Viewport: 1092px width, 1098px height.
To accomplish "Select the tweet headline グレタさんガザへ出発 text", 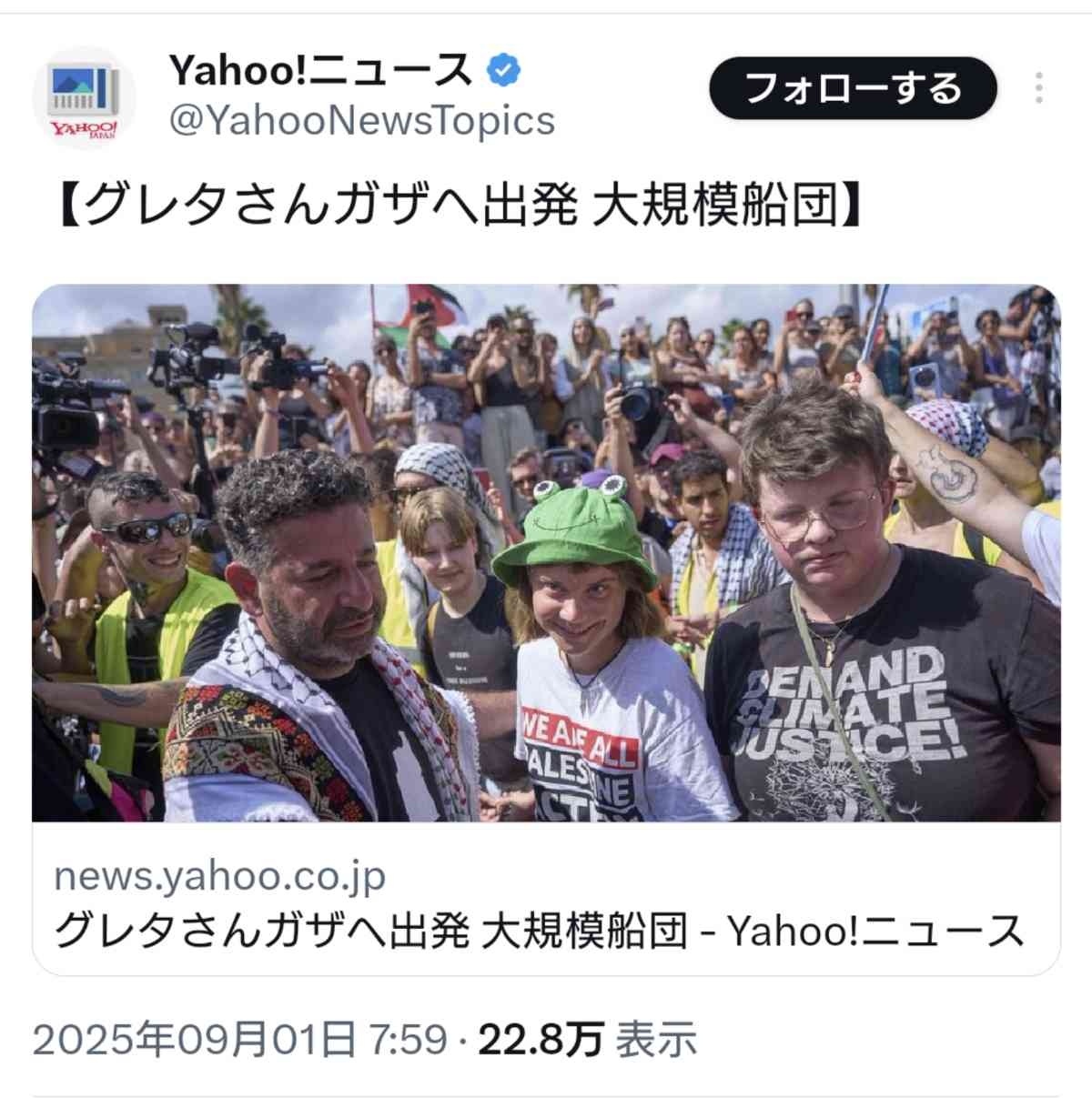I will pyautogui.click(x=328, y=207).
